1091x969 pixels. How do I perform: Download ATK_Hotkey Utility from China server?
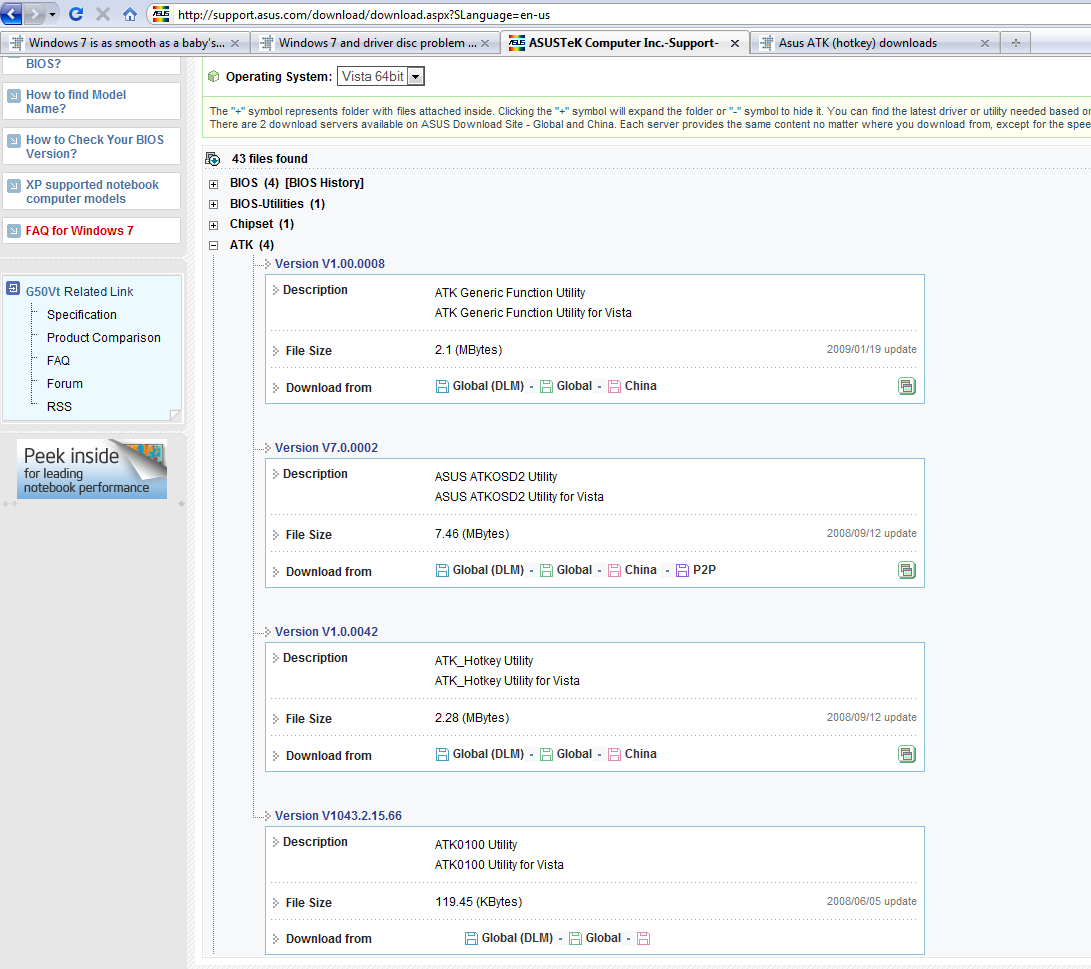pos(632,754)
